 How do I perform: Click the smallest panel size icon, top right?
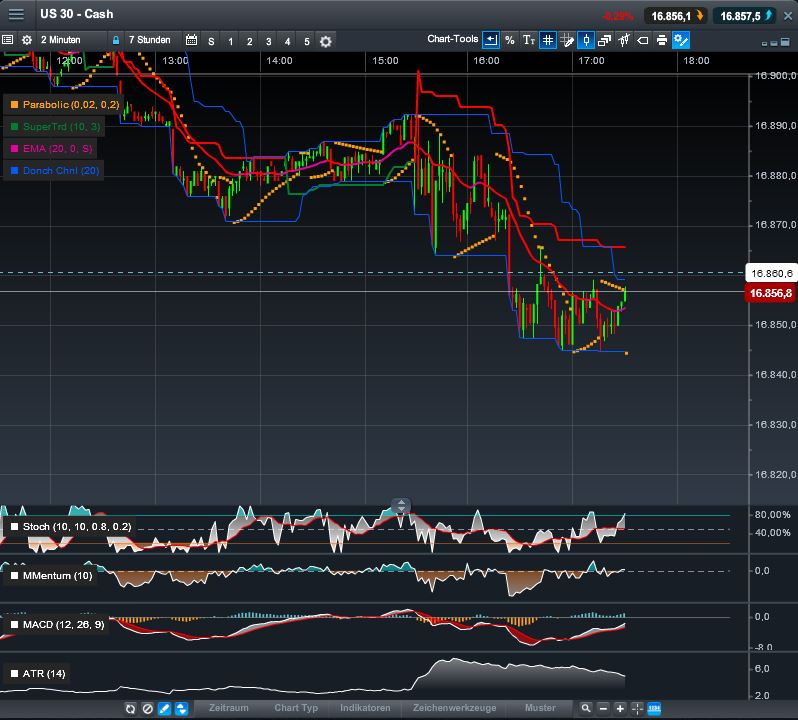tap(764, 44)
